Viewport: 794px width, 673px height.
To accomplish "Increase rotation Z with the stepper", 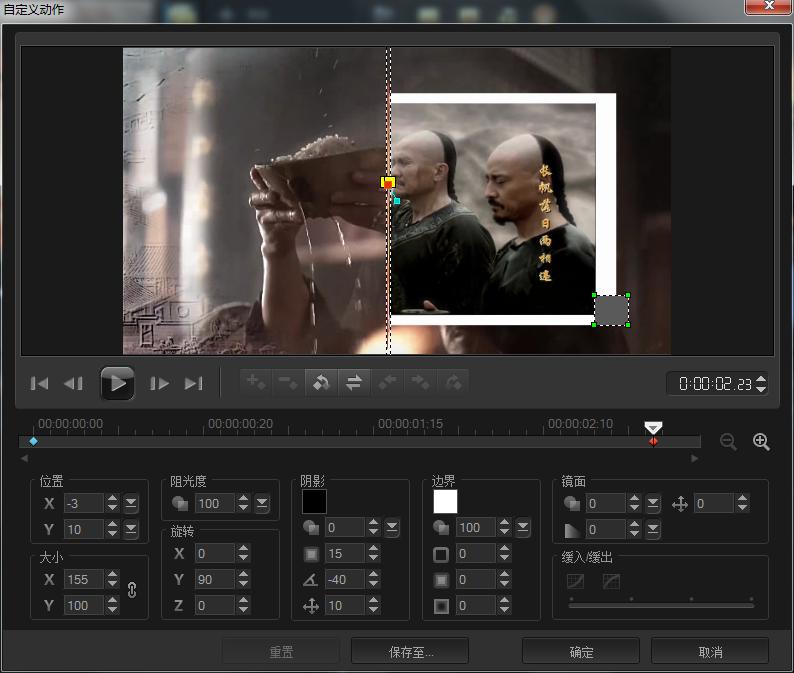I will pyautogui.click(x=243, y=601).
